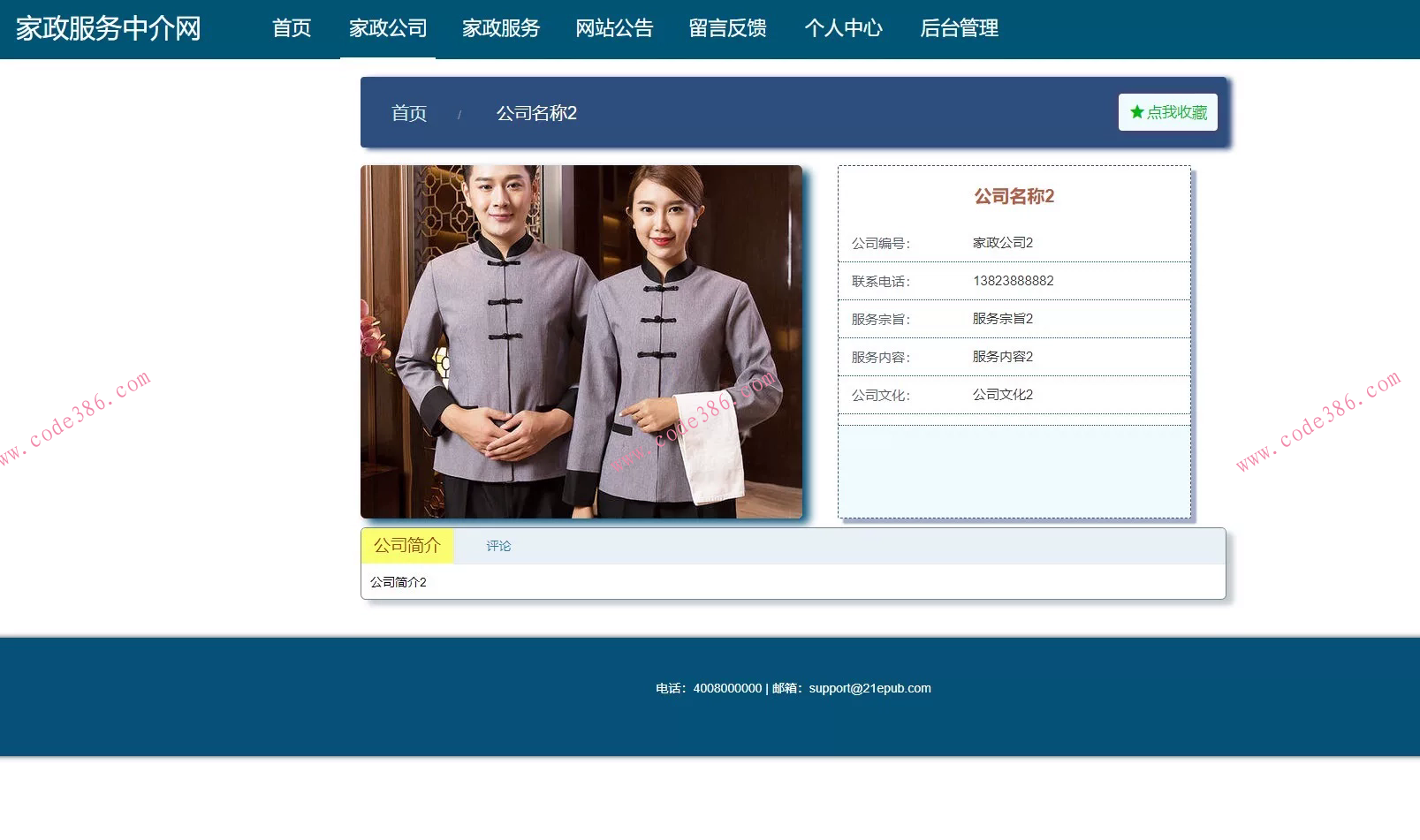The width and height of the screenshot is (1420, 840).
Task: Navigate to 首页 in the top navigation
Action: (x=291, y=28)
